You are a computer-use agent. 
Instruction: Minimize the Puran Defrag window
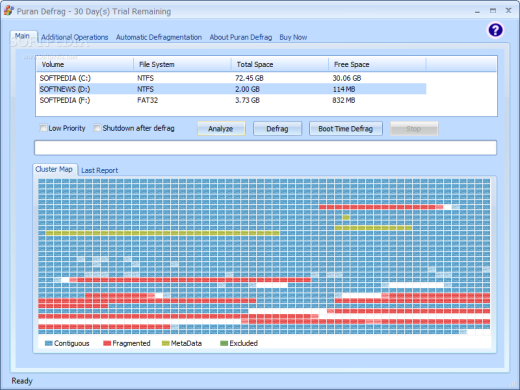[x=477, y=11]
